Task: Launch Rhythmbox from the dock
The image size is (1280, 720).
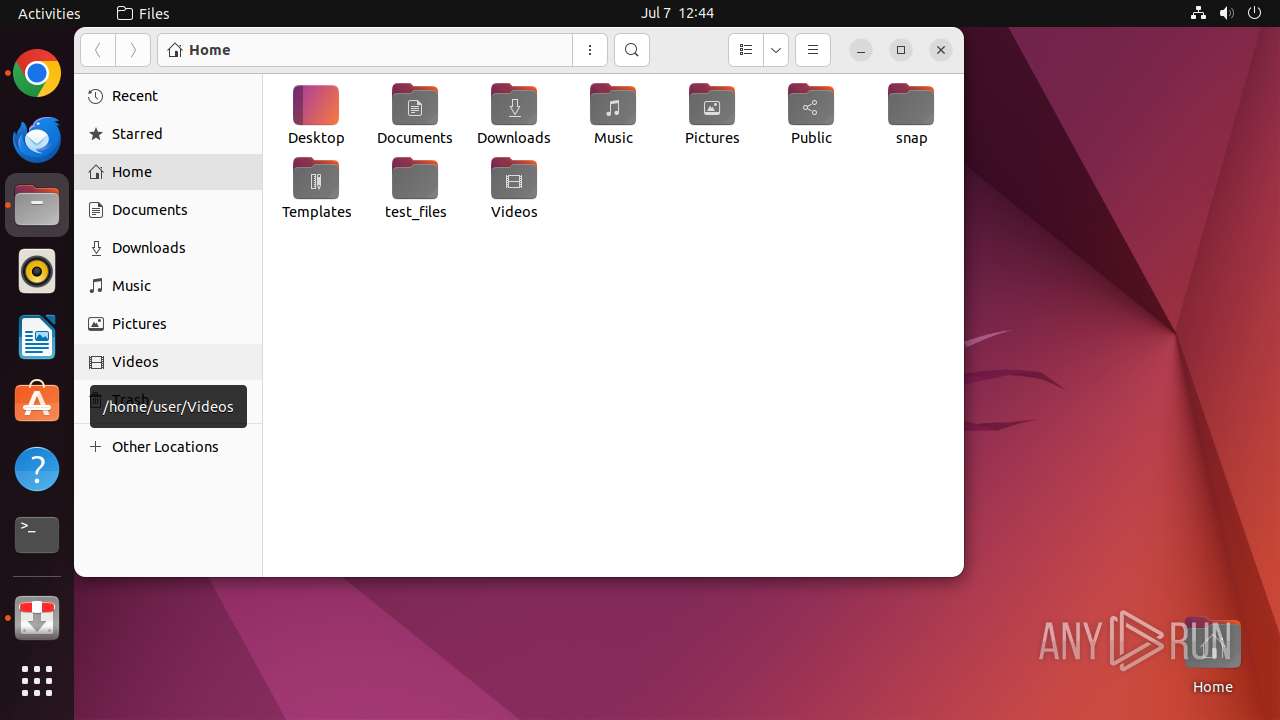Action: (x=37, y=271)
